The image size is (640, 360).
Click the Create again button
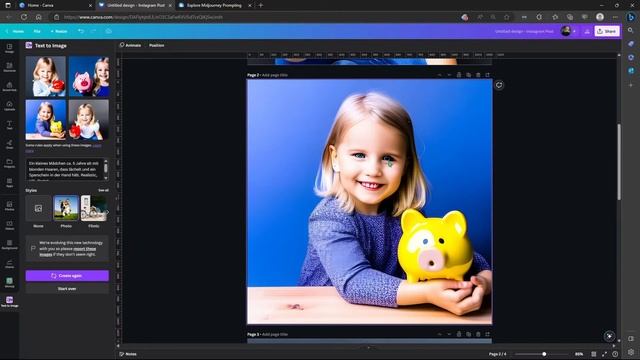coord(67,276)
